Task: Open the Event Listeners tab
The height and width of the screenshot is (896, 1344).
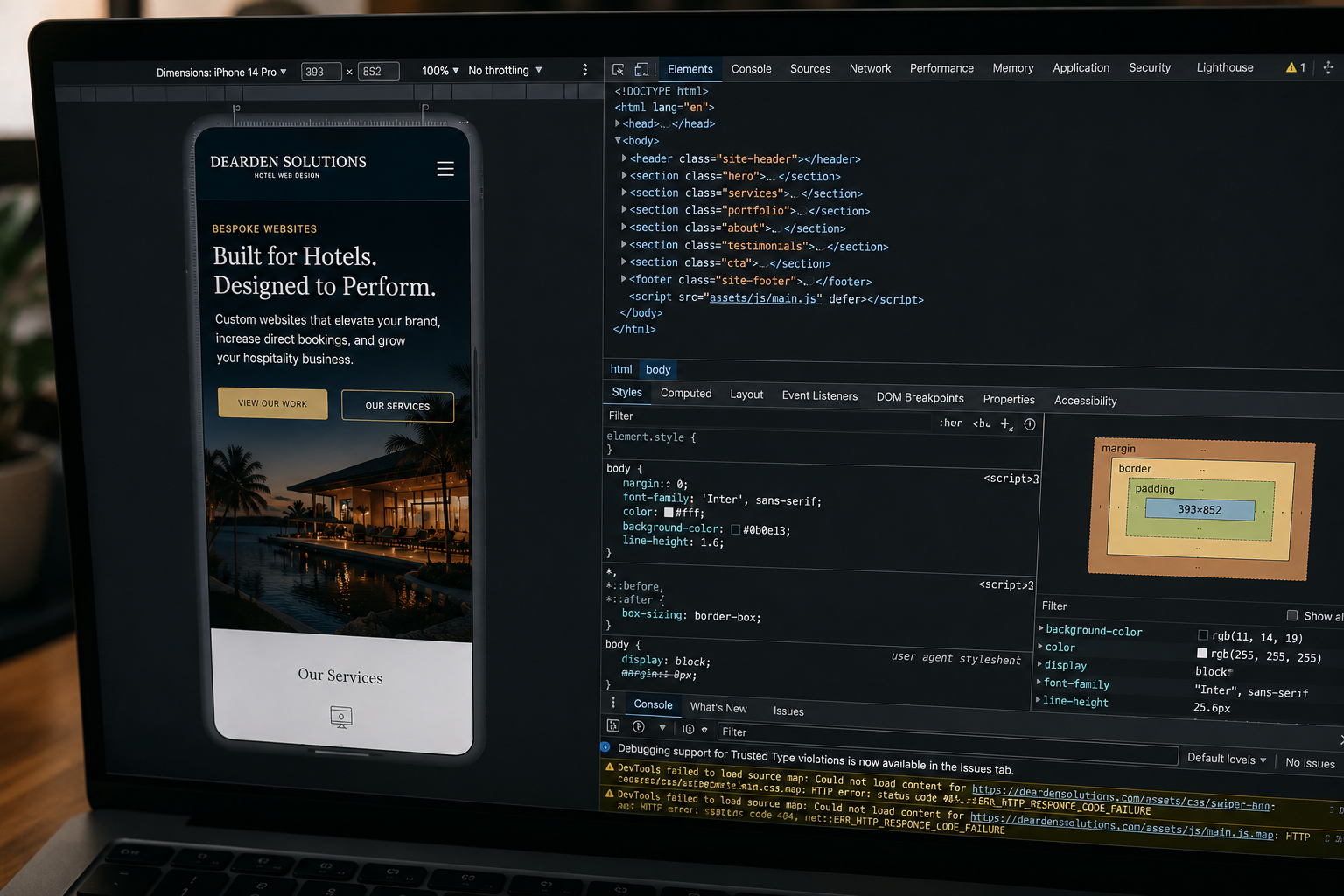Action: pyautogui.click(x=820, y=395)
